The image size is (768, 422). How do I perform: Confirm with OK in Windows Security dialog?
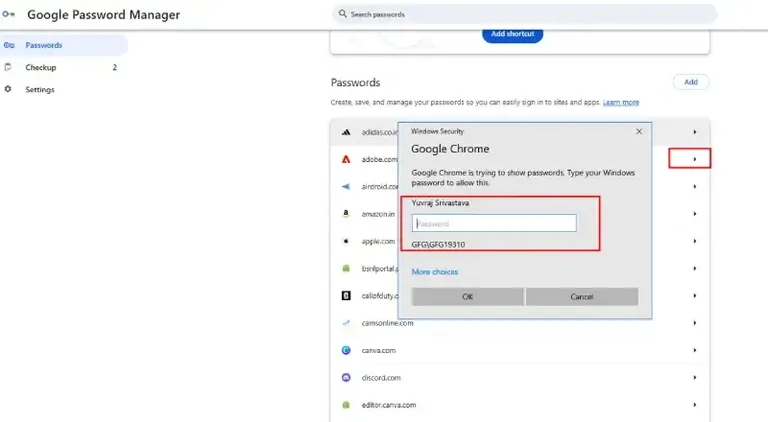click(x=467, y=297)
